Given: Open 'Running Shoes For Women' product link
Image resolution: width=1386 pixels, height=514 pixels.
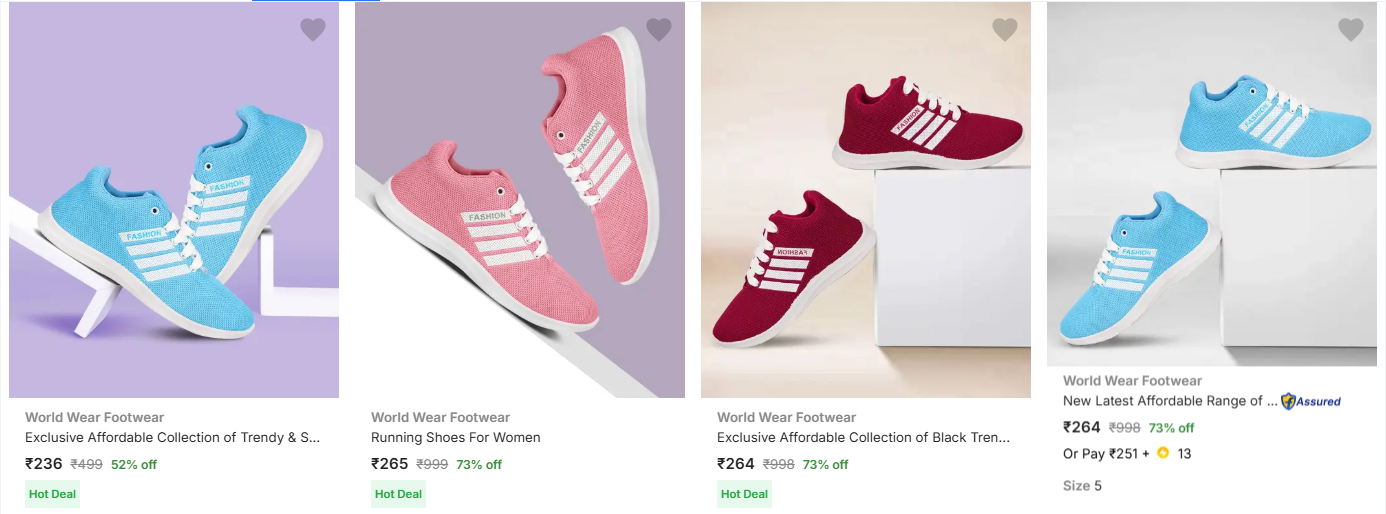Looking at the screenshot, I should point(455,437).
